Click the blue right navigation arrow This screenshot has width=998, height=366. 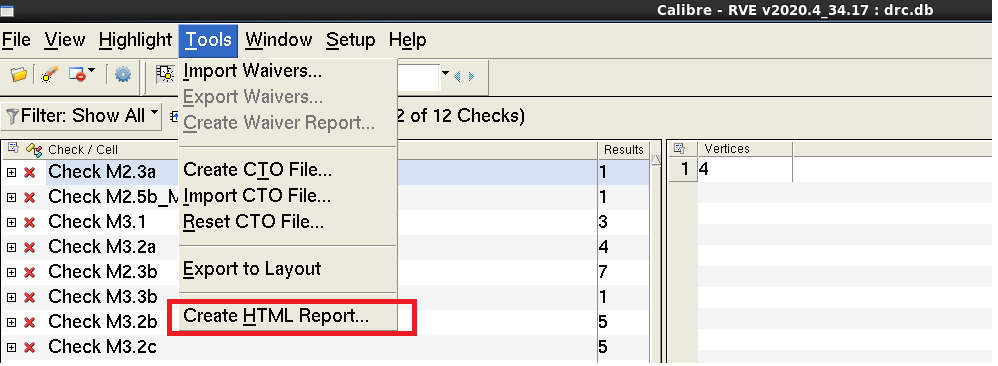pyautogui.click(x=471, y=76)
